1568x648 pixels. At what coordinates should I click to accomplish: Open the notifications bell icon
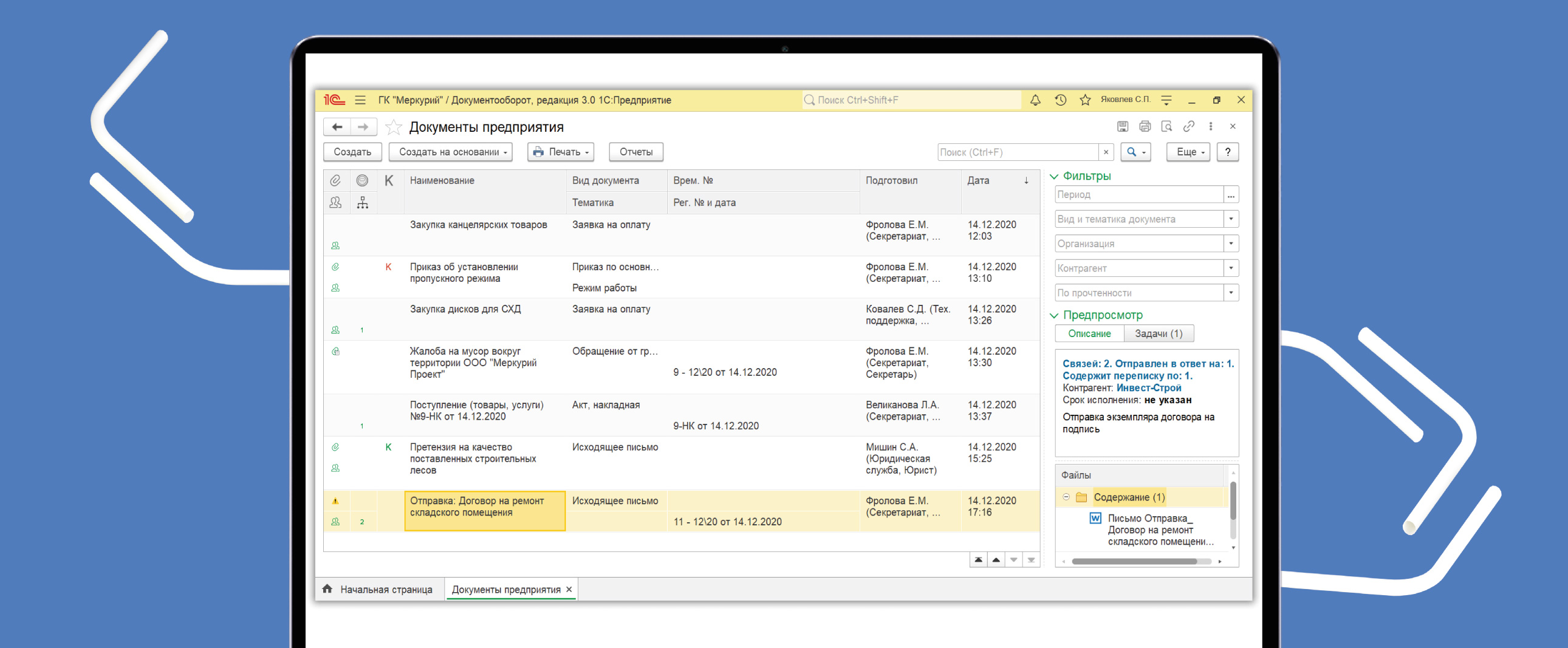tap(1035, 100)
